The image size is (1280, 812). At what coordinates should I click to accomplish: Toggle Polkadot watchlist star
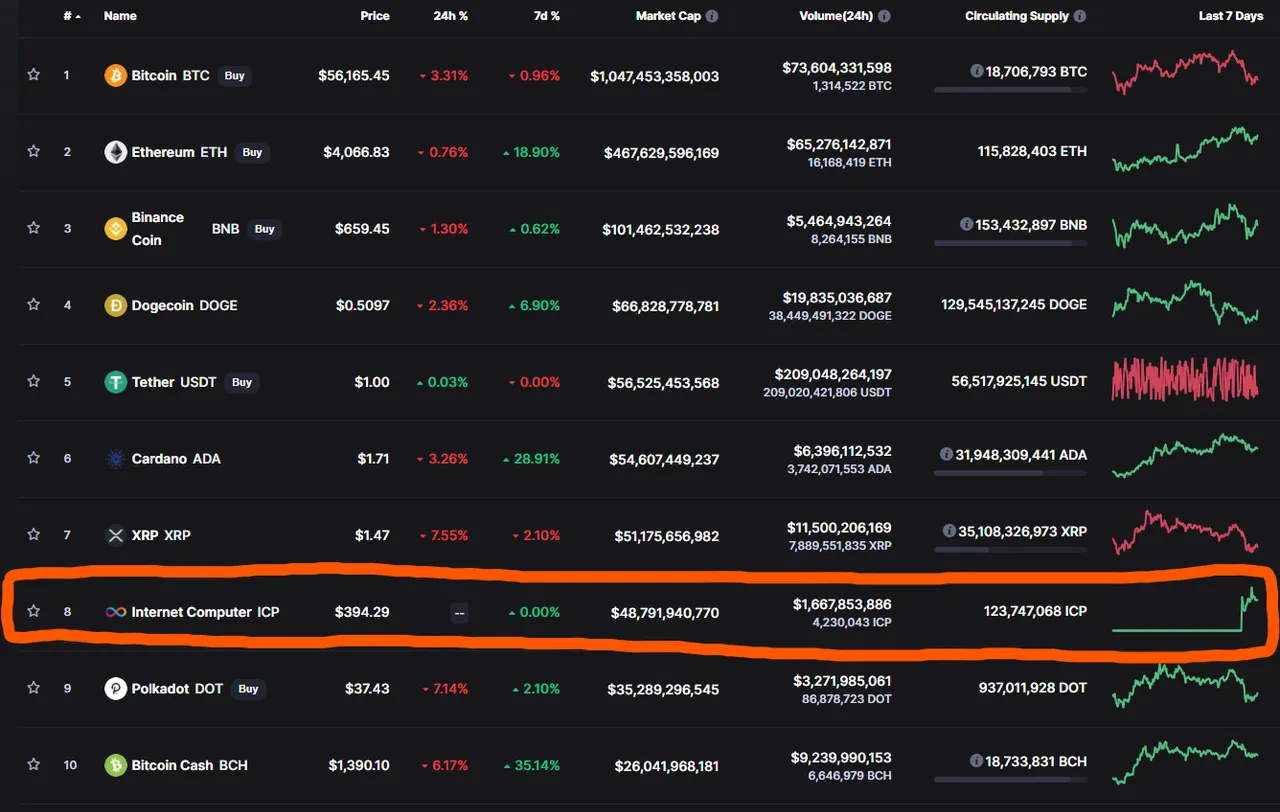(33, 688)
